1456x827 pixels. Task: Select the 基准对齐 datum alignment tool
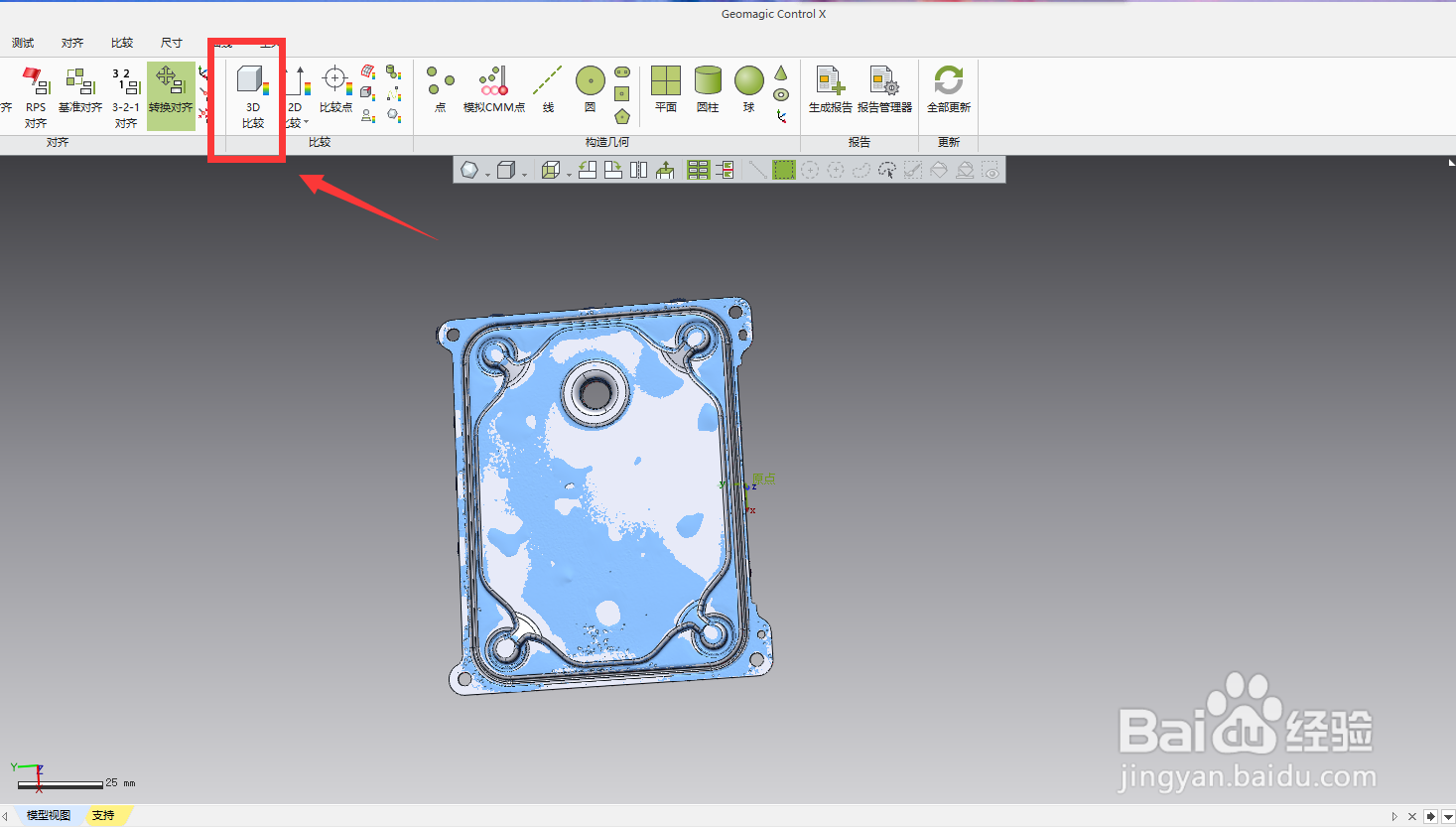(80, 90)
